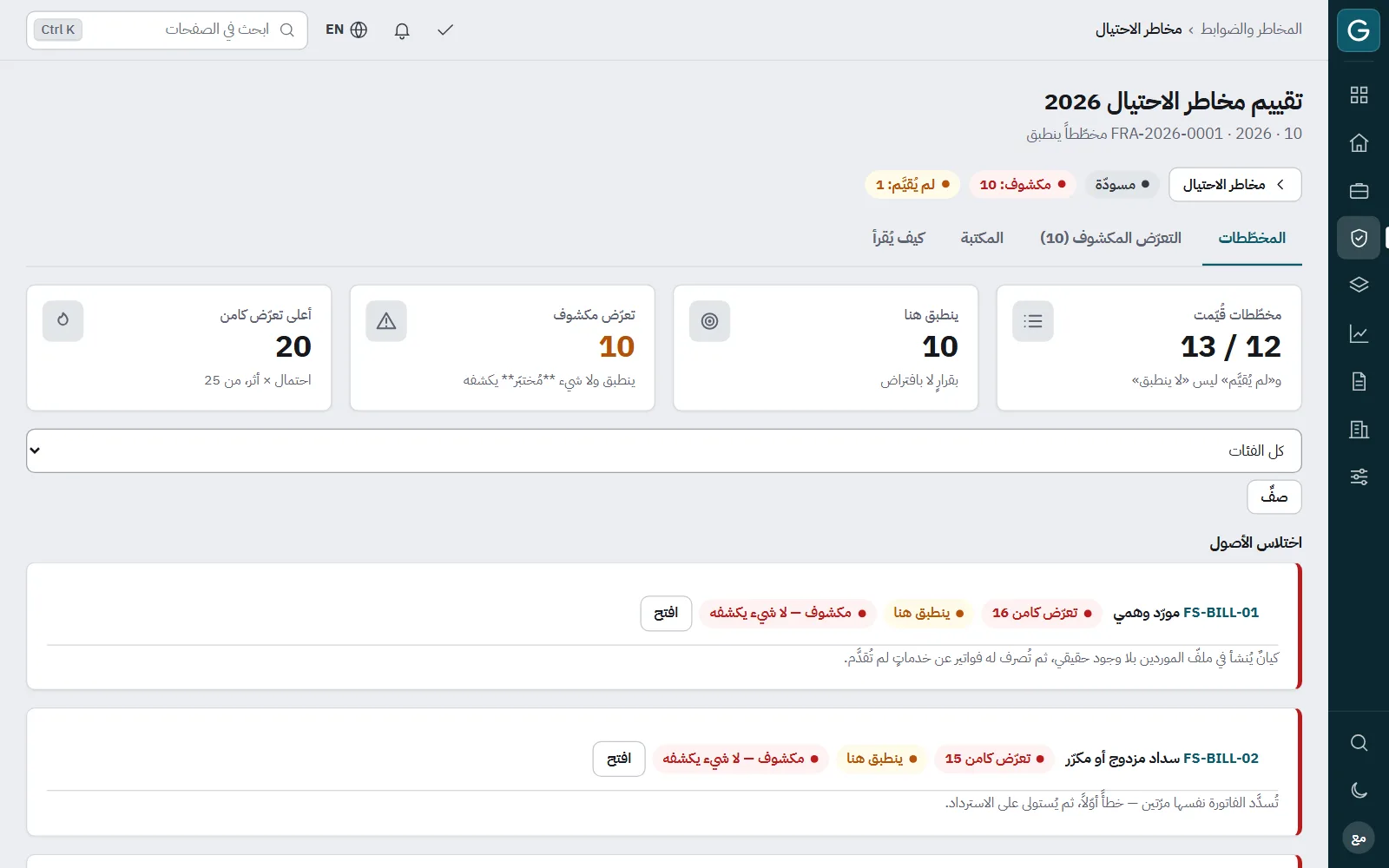Click the flame icon on أعلى تعرّض كامن card
This screenshot has height=868, width=1389.
pyautogui.click(x=63, y=321)
